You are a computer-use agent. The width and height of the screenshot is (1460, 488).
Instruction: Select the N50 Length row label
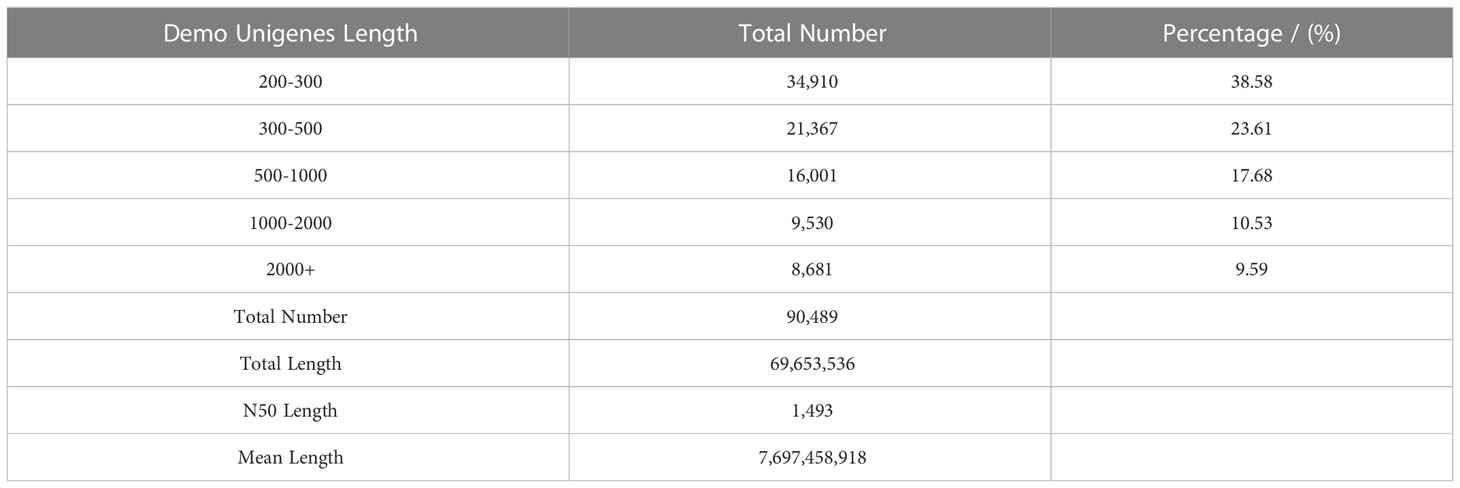(x=290, y=411)
